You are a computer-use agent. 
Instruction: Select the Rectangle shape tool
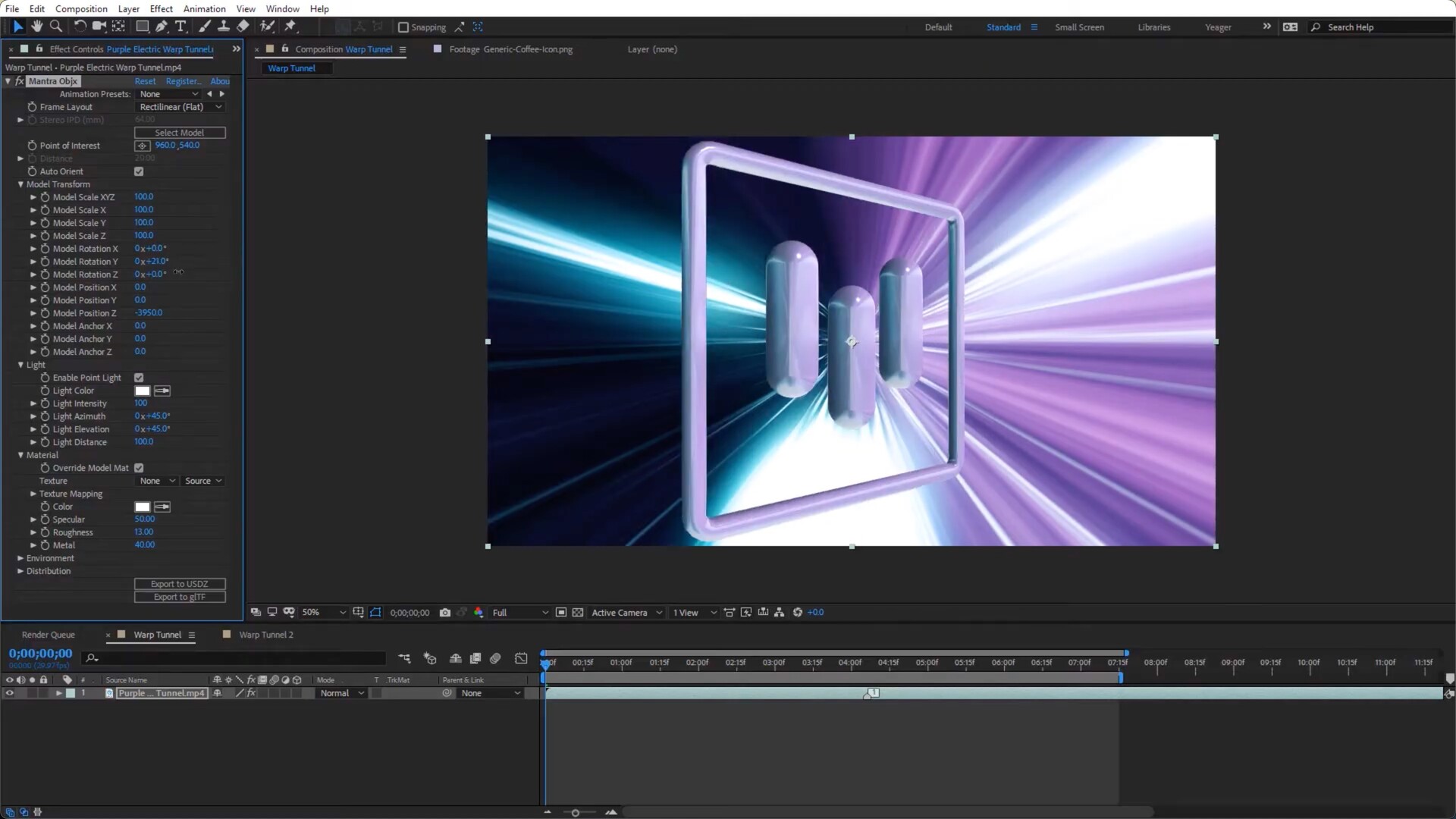click(x=142, y=27)
